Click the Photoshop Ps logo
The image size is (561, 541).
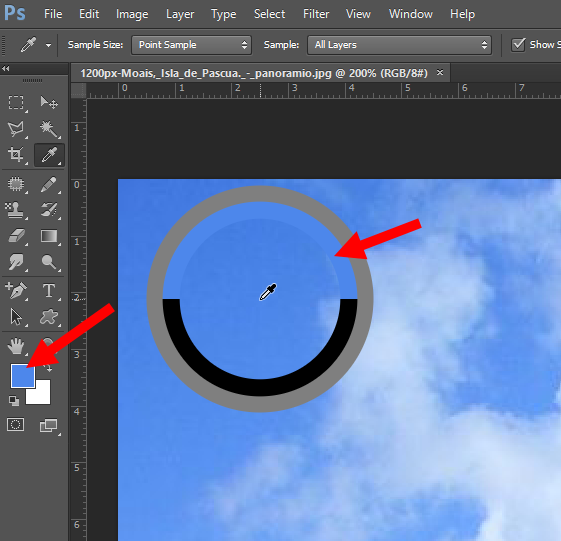15,13
